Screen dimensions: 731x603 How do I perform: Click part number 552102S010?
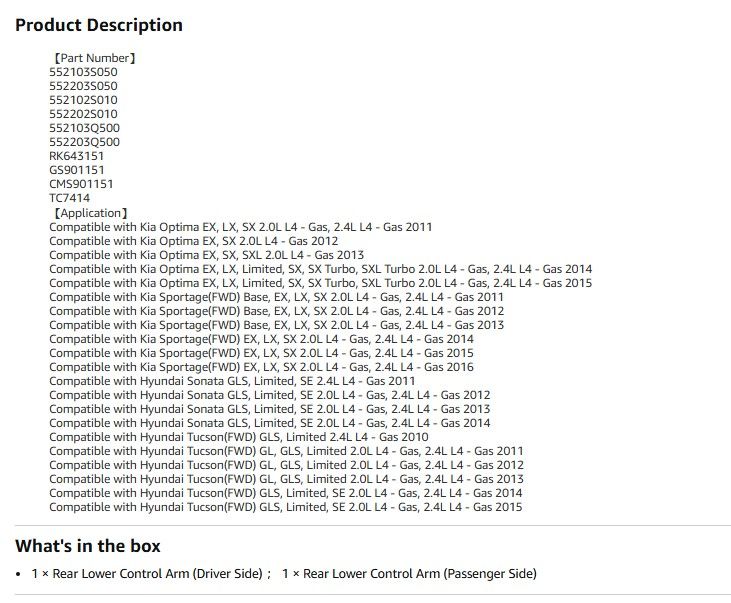point(83,100)
